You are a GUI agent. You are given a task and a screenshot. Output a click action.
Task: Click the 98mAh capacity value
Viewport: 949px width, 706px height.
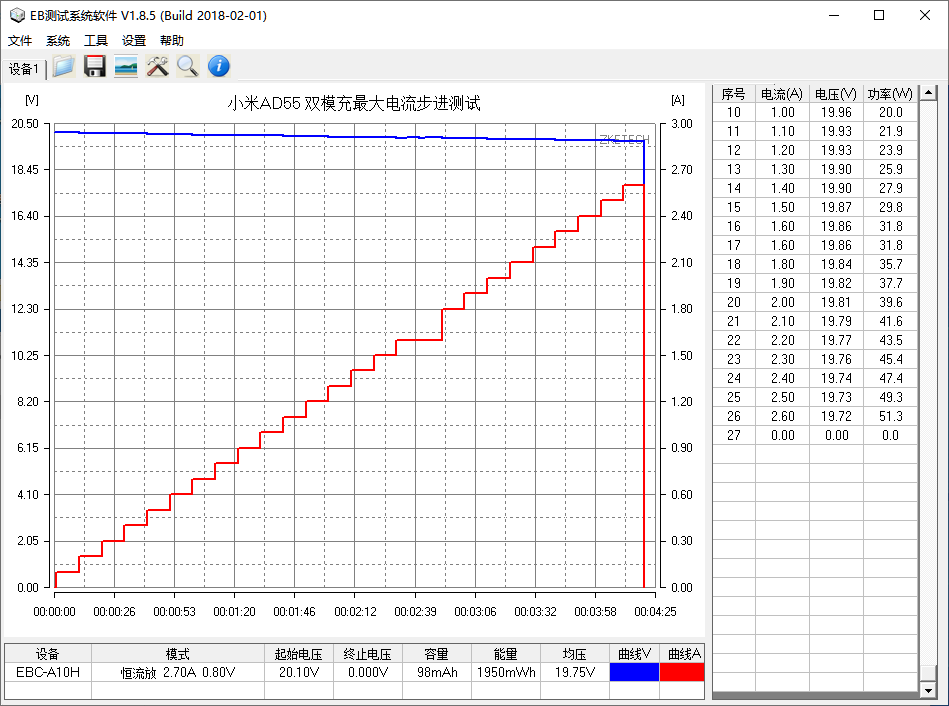437,672
